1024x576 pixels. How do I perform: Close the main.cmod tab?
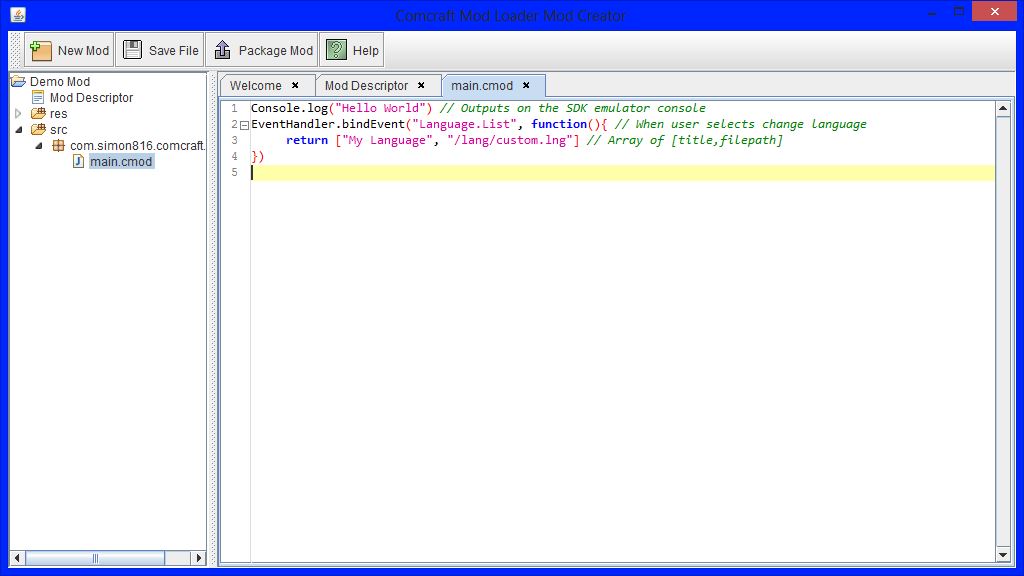(x=525, y=85)
